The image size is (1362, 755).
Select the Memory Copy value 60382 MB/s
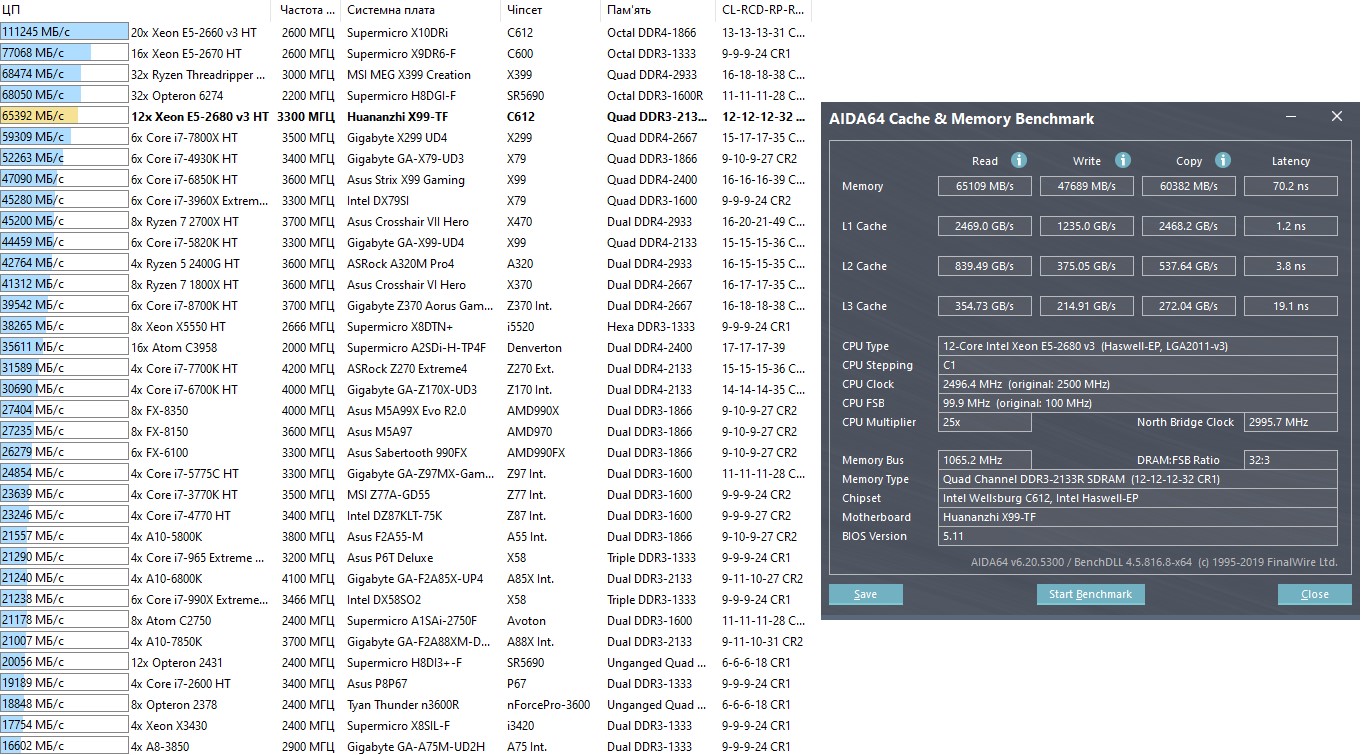tap(1189, 186)
